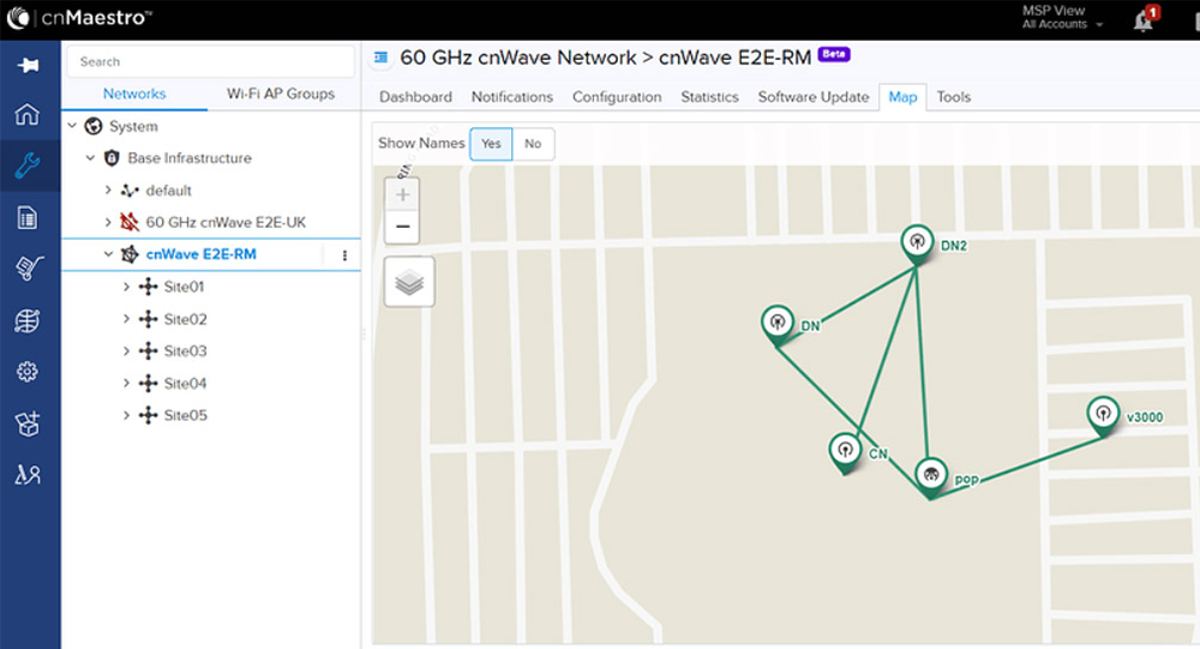Image resolution: width=1200 pixels, height=649 pixels.
Task: Open the Notifications tab
Action: pyautogui.click(x=512, y=97)
